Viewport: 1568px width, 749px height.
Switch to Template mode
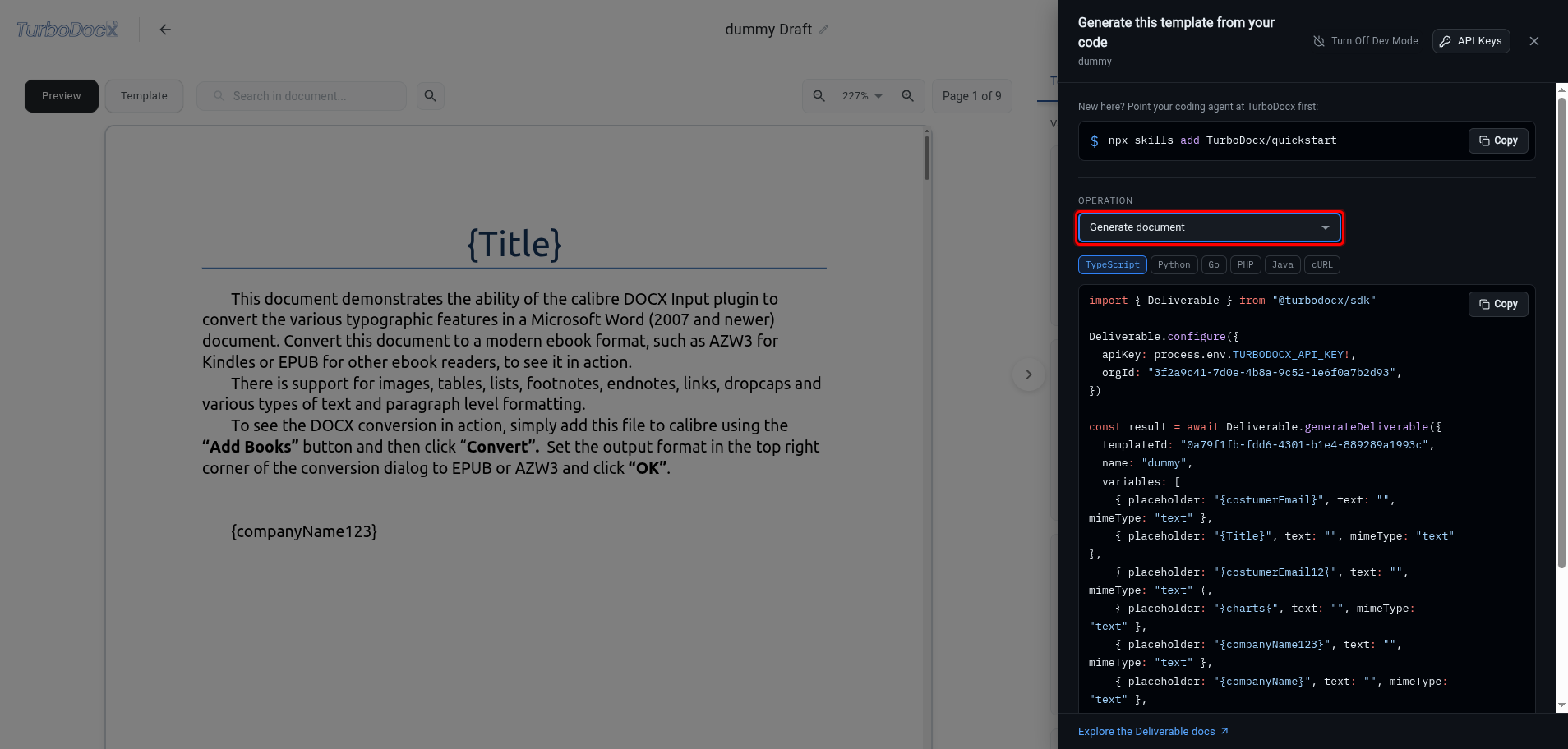144,96
